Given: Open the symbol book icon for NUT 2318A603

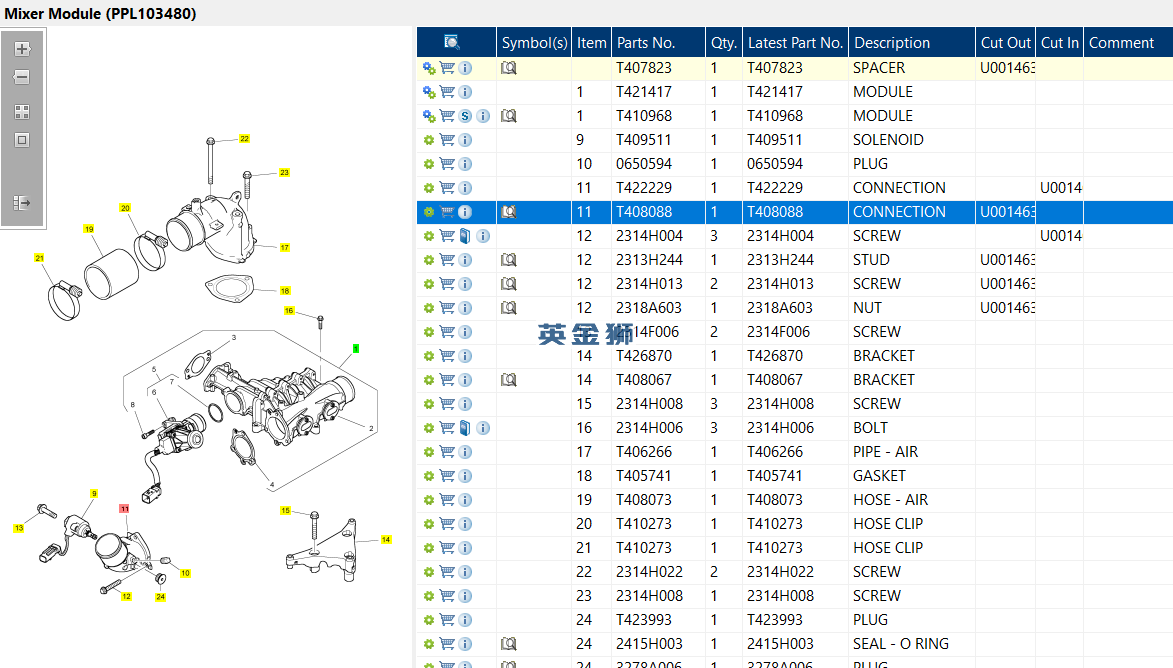Looking at the screenshot, I should click(x=509, y=307).
